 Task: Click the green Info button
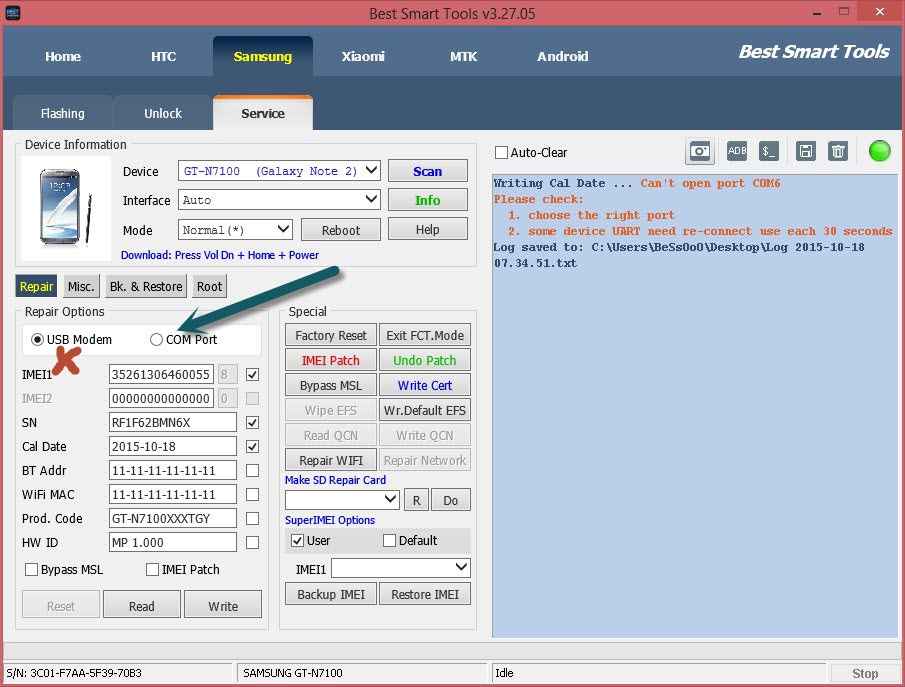[x=428, y=200]
